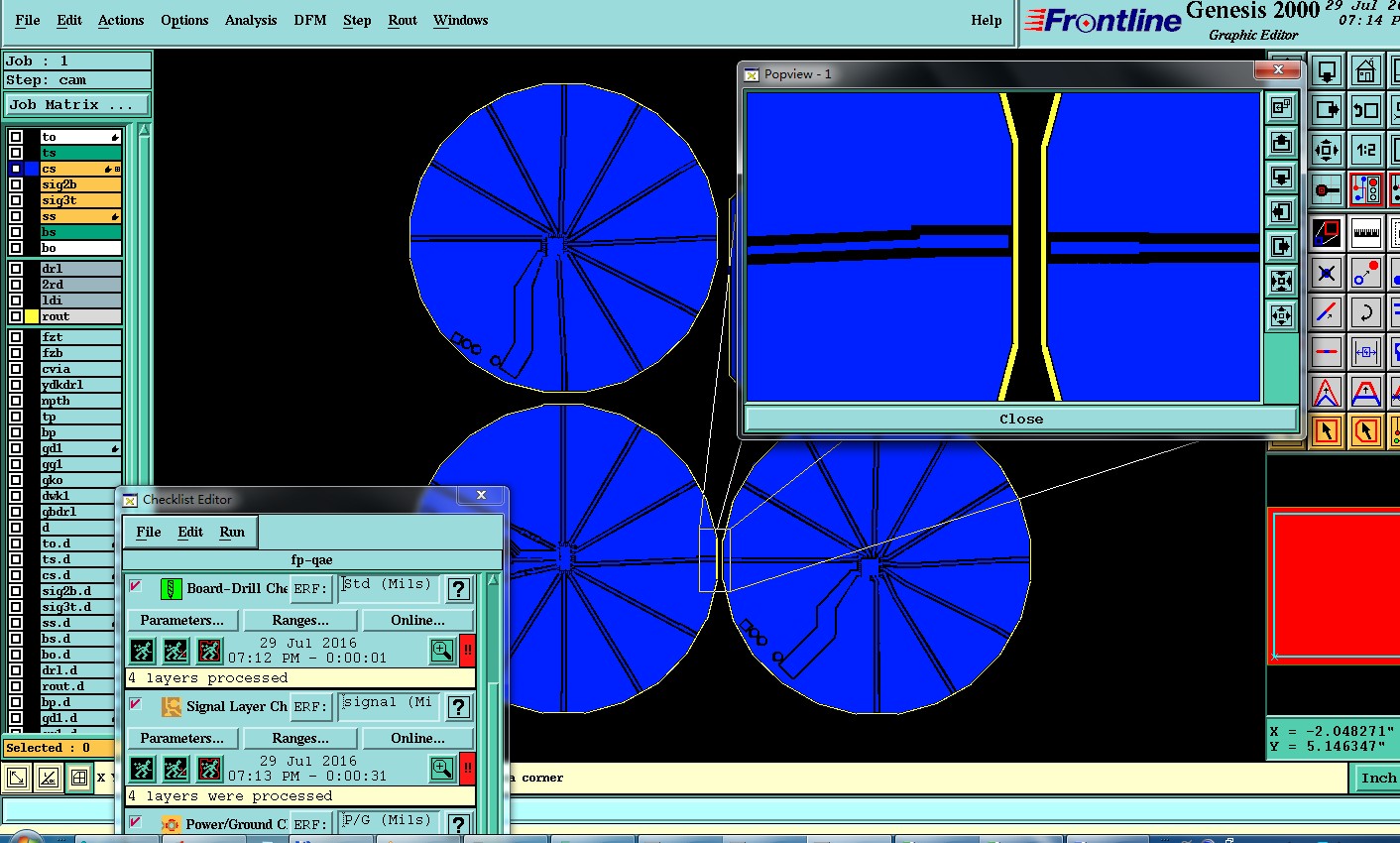Toggle the checkbox for layer 'rout'
Screen dimensions: 1400x843
click(x=16, y=316)
